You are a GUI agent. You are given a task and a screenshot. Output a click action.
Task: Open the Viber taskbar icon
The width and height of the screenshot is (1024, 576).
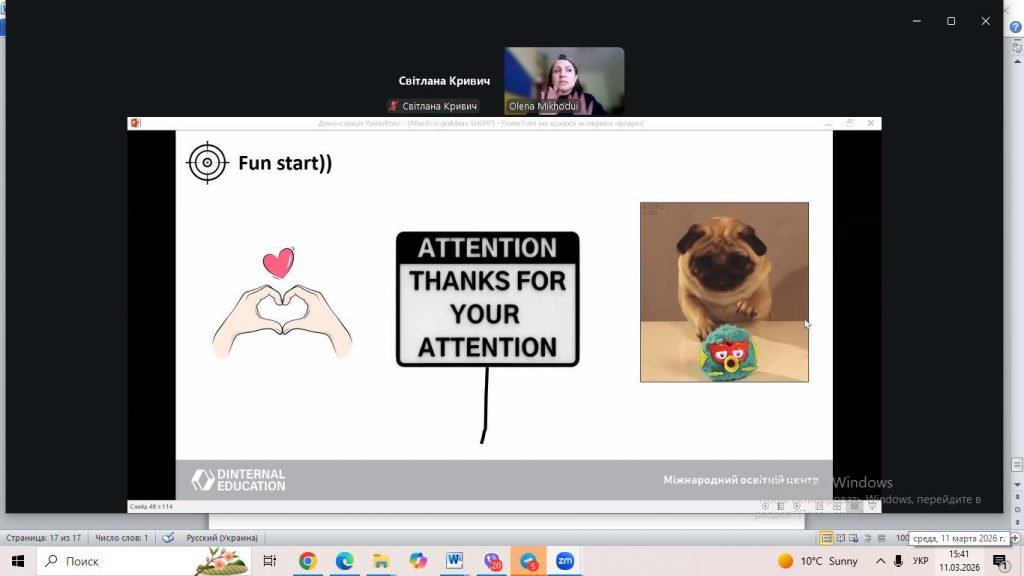click(x=492, y=561)
